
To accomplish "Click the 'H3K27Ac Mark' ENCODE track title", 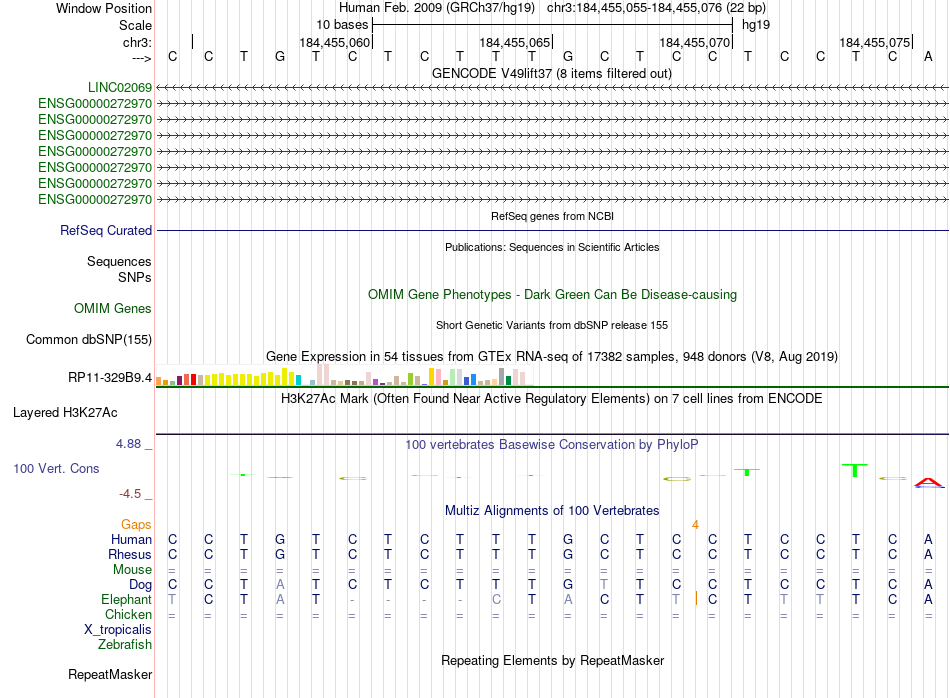I will click(x=552, y=399).
